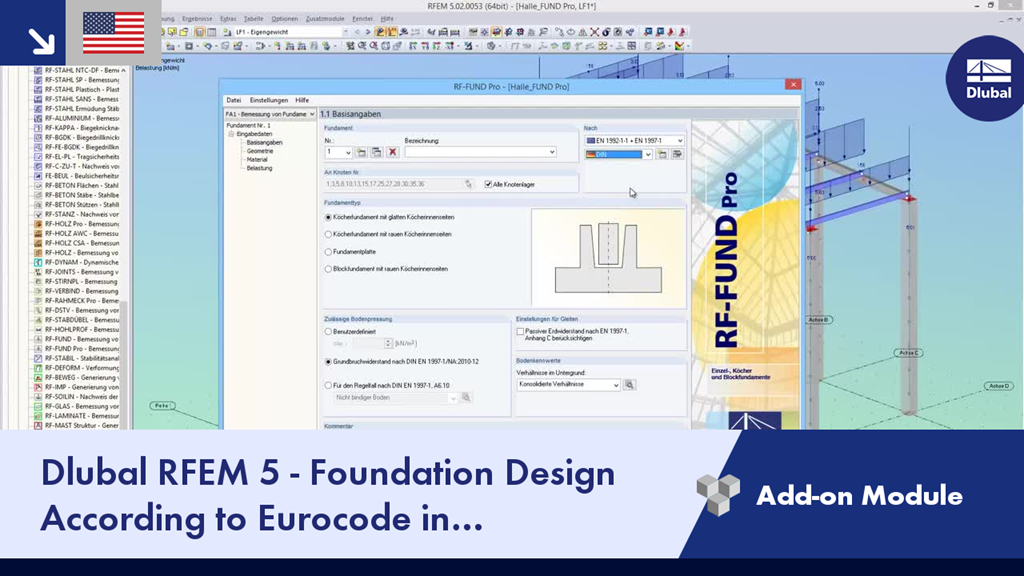Select the Fundamentplatte radio option
This screenshot has width=1024, height=576.
pyautogui.click(x=328, y=251)
